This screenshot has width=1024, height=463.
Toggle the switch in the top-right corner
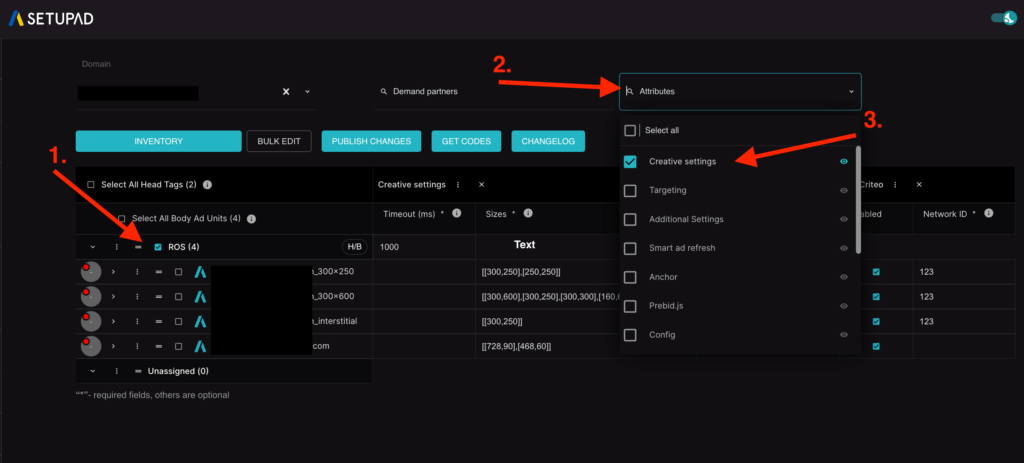(1001, 18)
